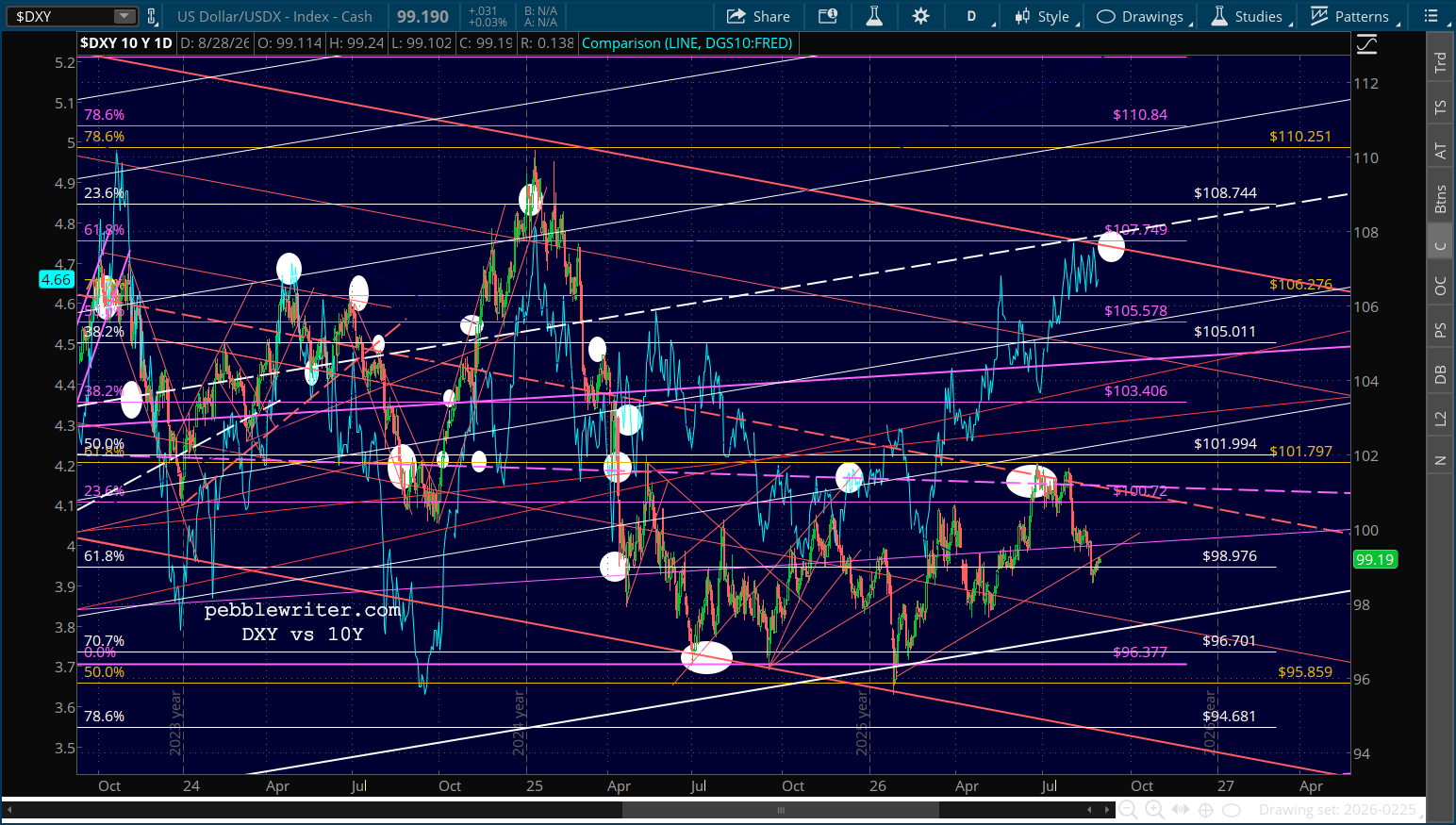Click the $110.251 level label

click(1300, 137)
